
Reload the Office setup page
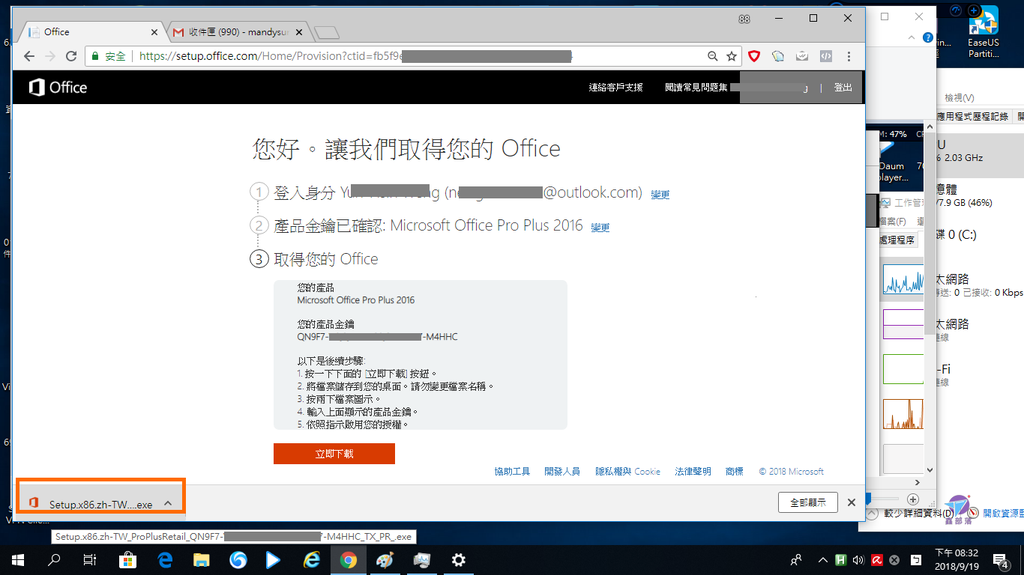pos(71,56)
